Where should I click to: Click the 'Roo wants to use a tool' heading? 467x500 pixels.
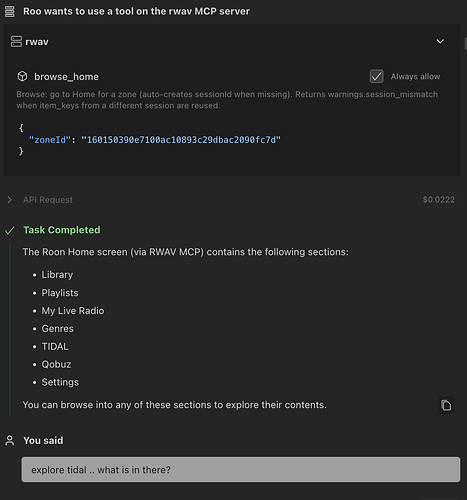(x=136, y=11)
